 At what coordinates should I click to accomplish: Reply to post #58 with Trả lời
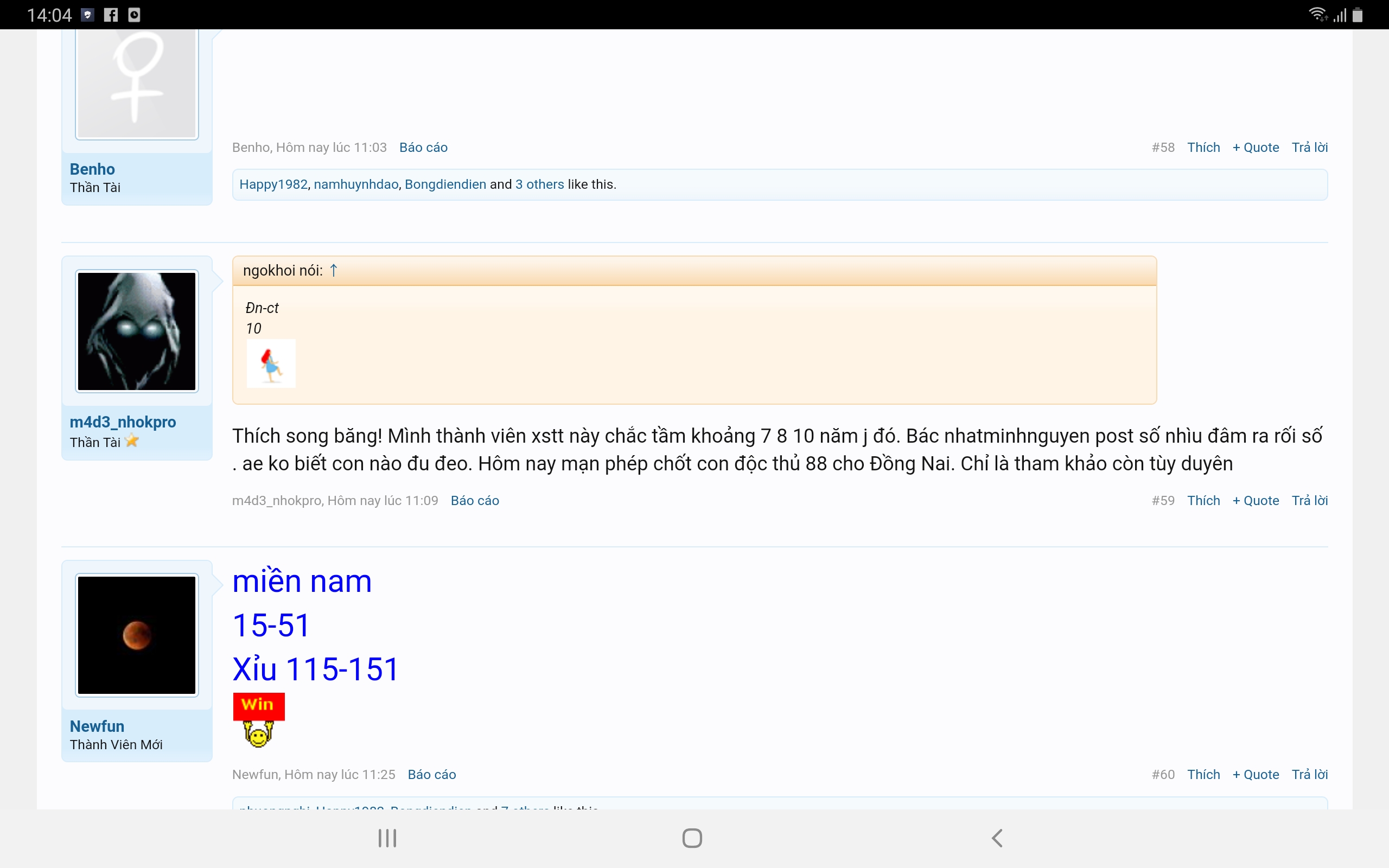click(x=1310, y=148)
